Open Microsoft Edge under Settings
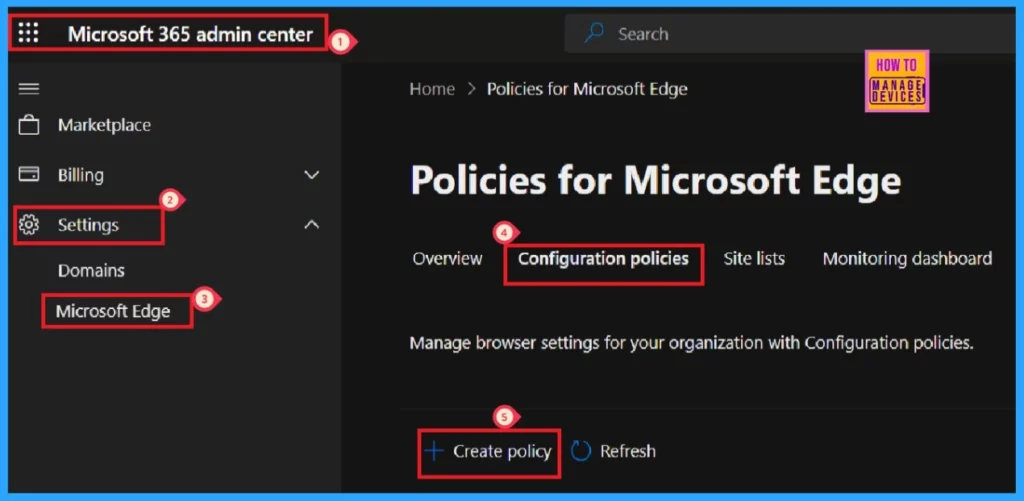The height and width of the screenshot is (501, 1024). coord(113,311)
